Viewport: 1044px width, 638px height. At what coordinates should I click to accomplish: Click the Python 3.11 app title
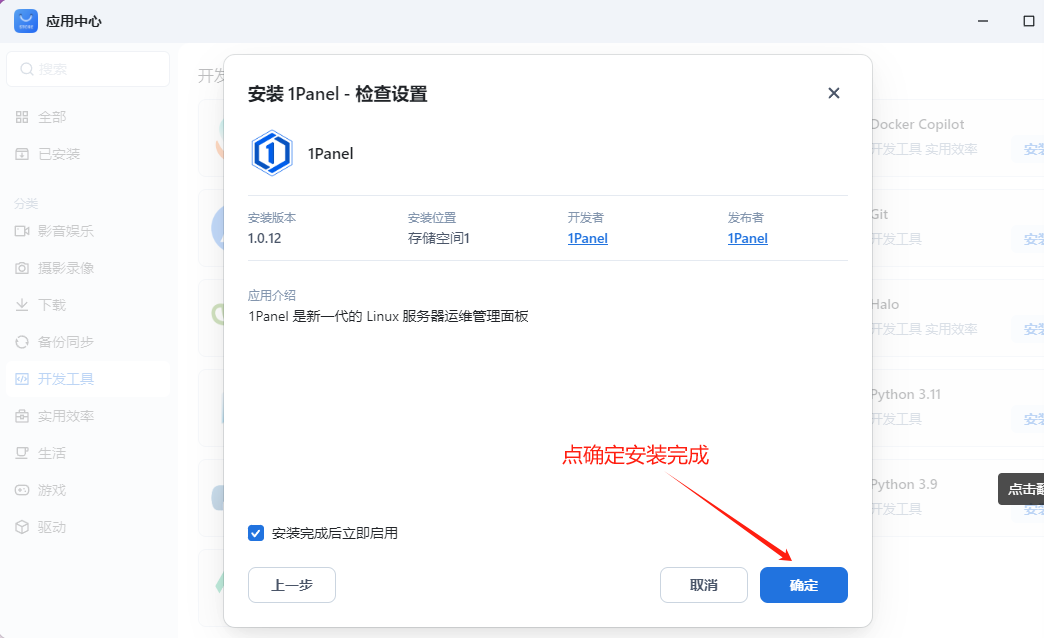[x=906, y=394]
